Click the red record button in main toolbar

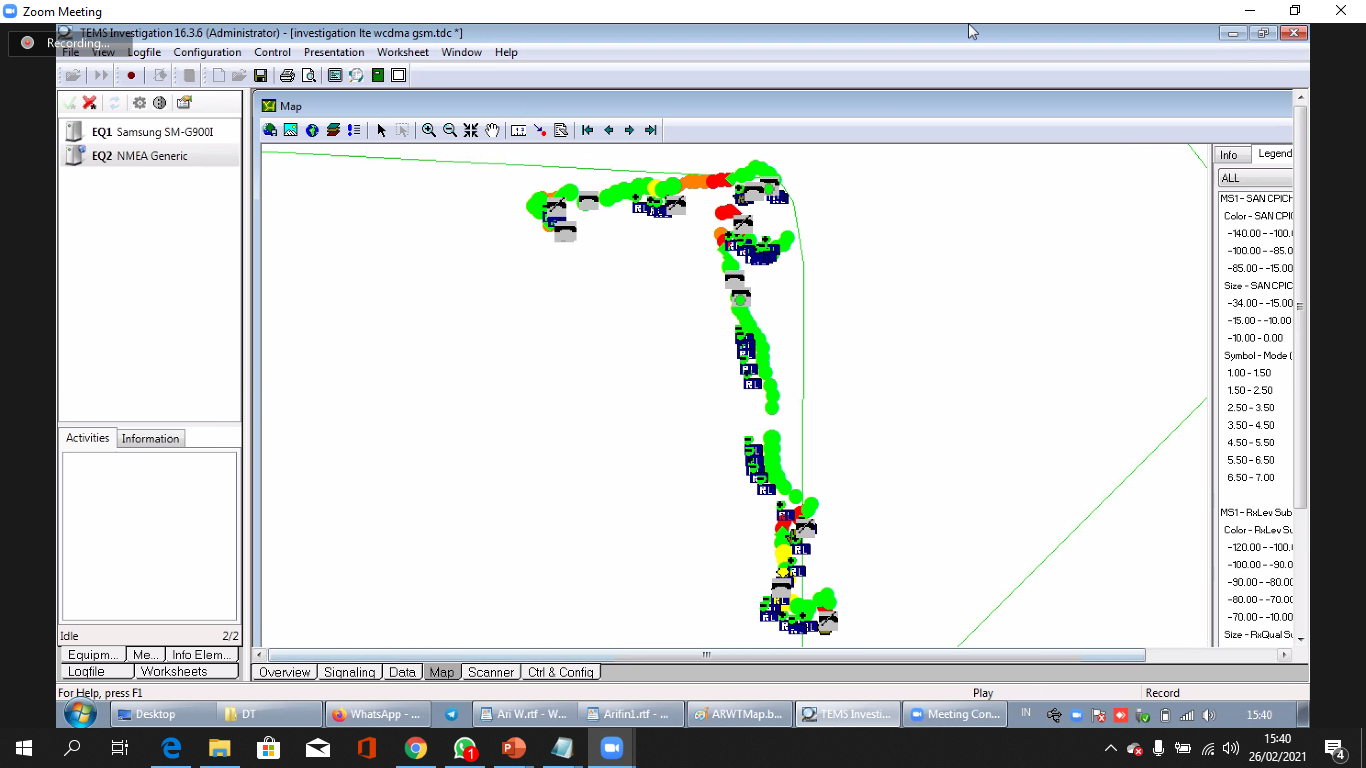[x=131, y=75]
